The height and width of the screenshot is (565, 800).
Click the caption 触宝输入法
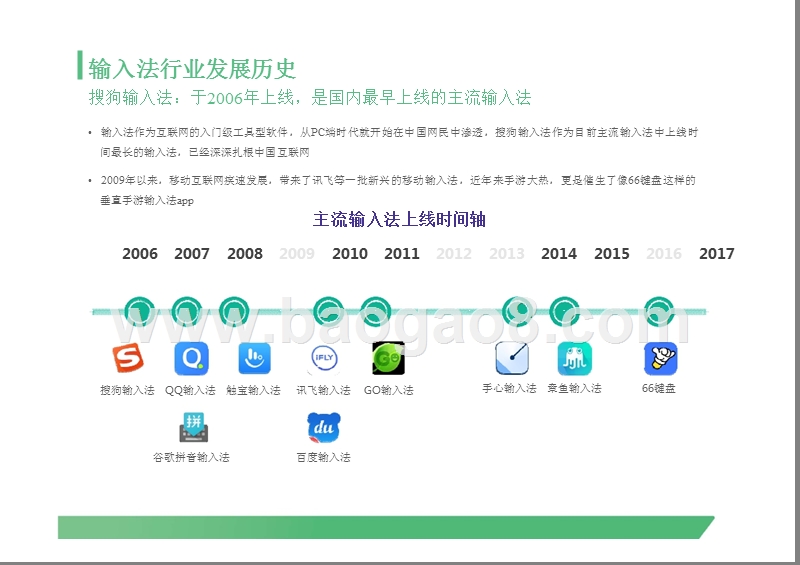[x=254, y=390]
